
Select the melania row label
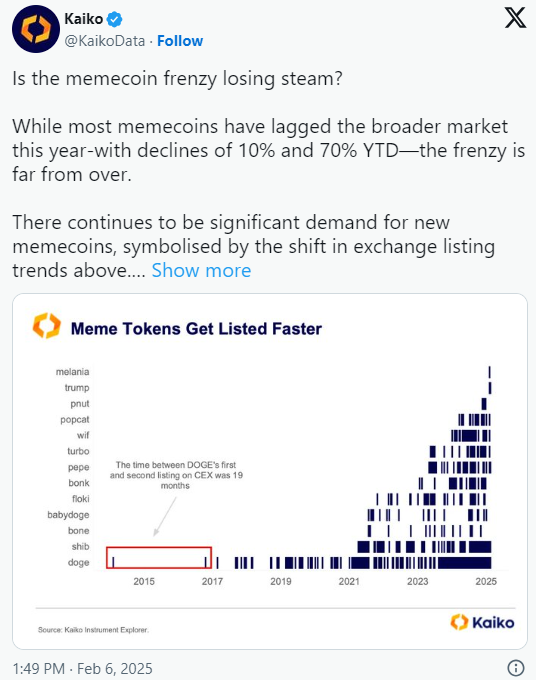72,372
